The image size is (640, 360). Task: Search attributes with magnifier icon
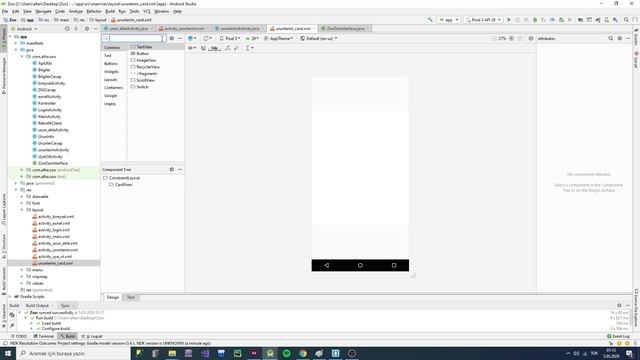click(x=611, y=38)
